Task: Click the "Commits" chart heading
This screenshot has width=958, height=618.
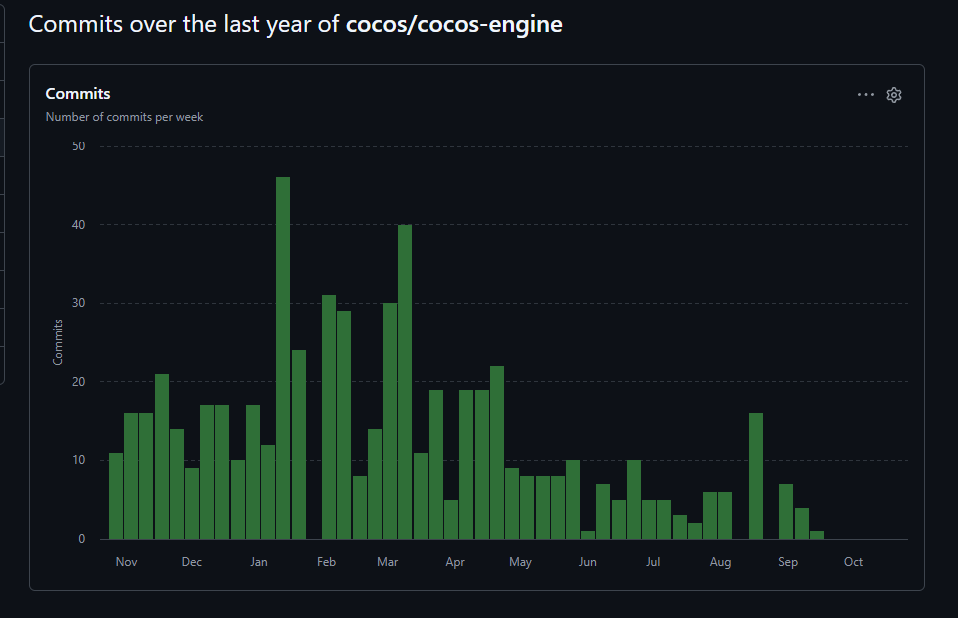Action: [x=78, y=94]
